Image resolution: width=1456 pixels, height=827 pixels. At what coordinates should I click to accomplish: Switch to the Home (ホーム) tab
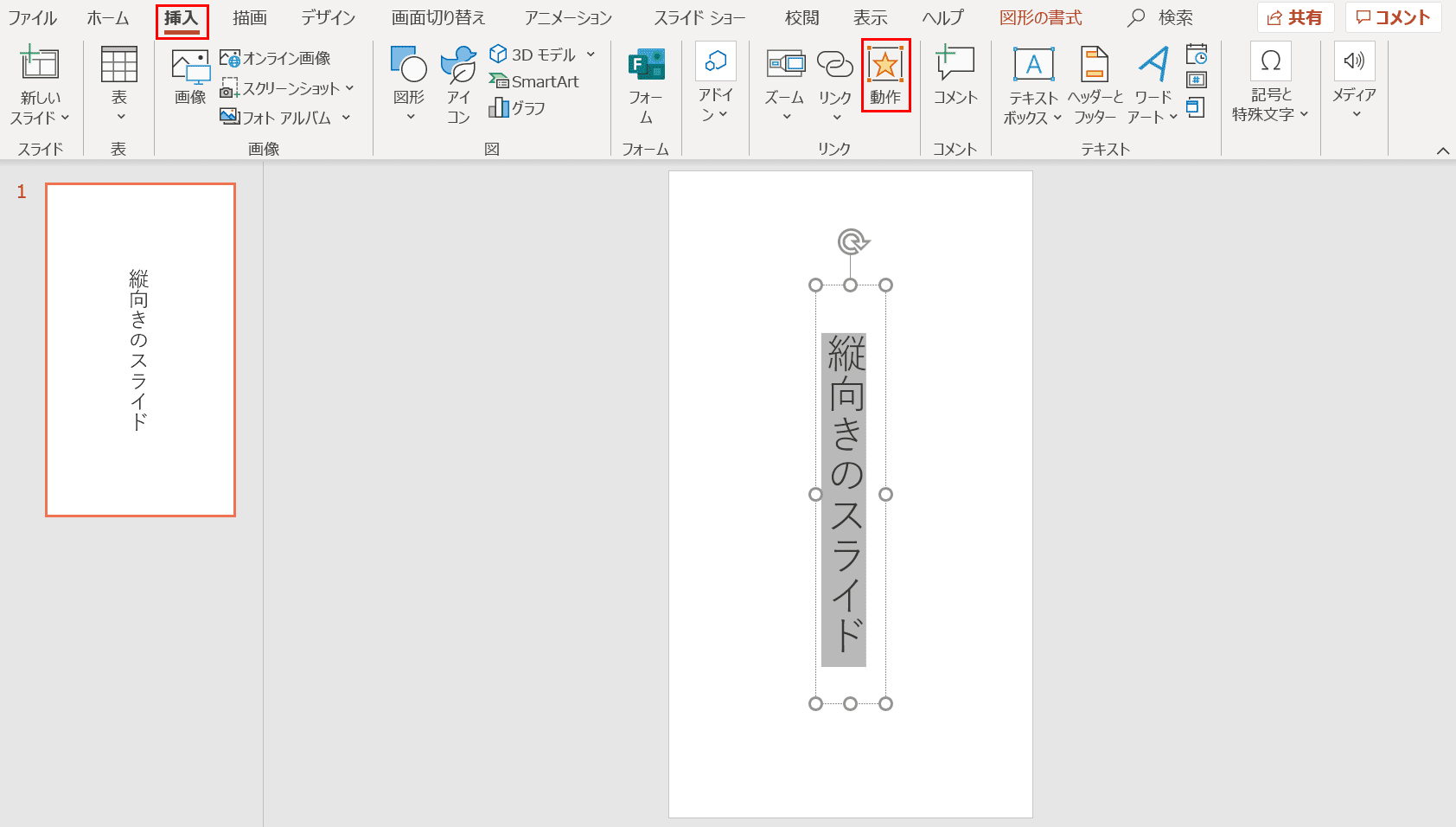click(107, 18)
